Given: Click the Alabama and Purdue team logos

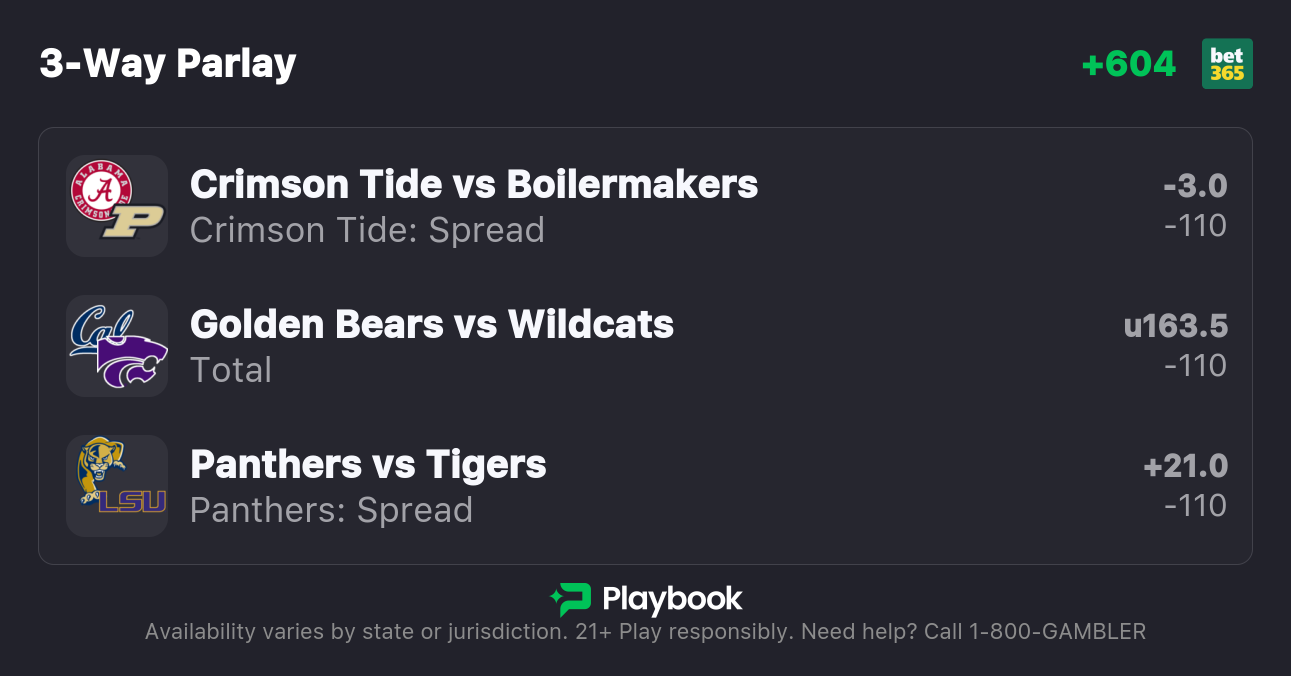Looking at the screenshot, I should pos(117,205).
